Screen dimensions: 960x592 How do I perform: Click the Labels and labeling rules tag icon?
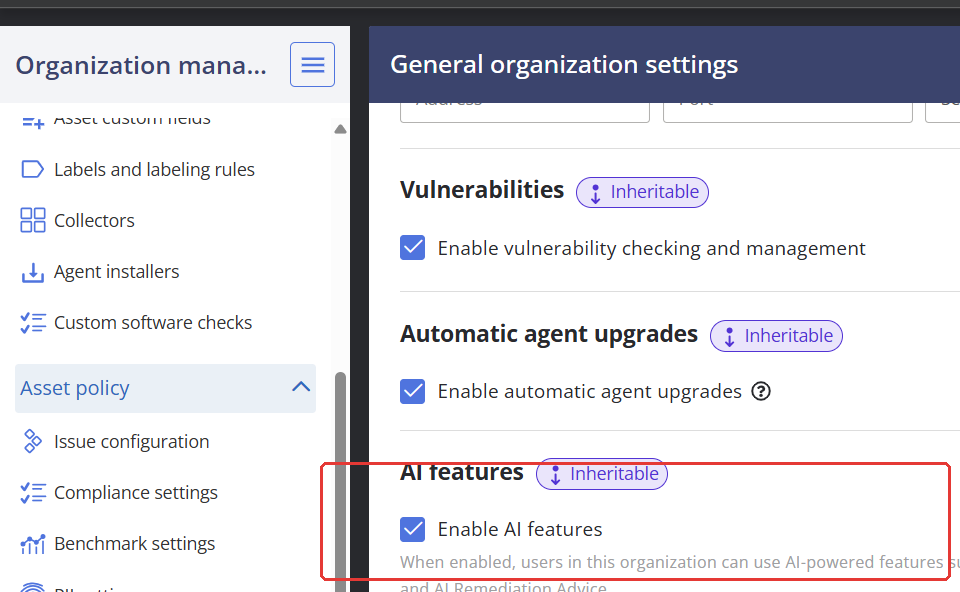[33, 169]
